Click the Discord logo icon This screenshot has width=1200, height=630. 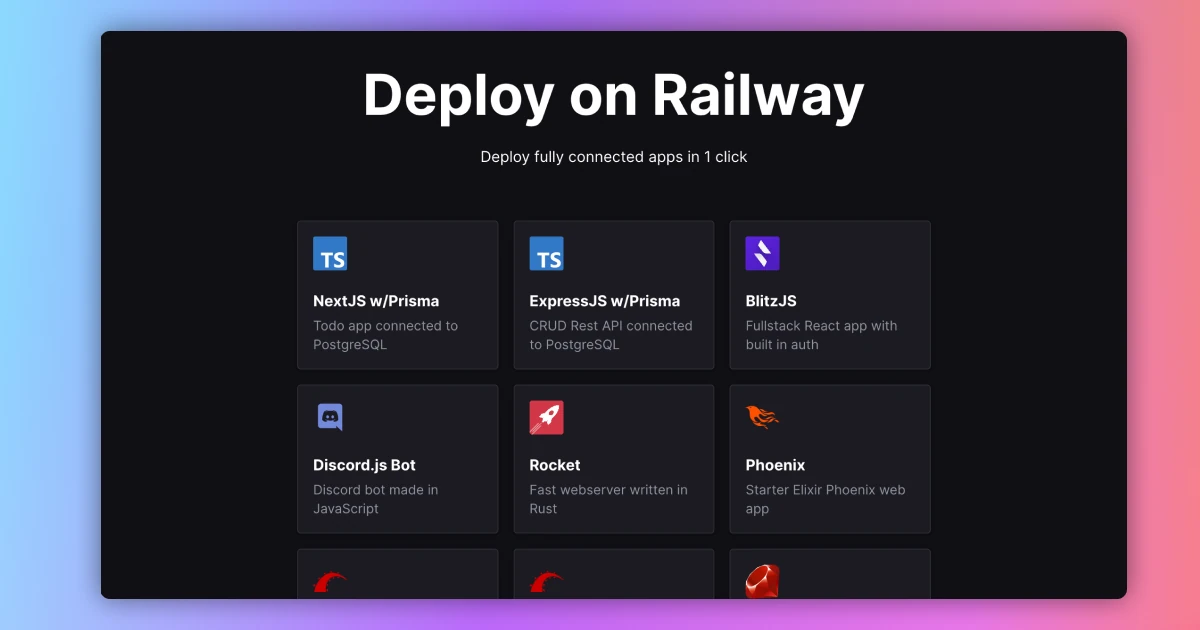tap(330, 417)
